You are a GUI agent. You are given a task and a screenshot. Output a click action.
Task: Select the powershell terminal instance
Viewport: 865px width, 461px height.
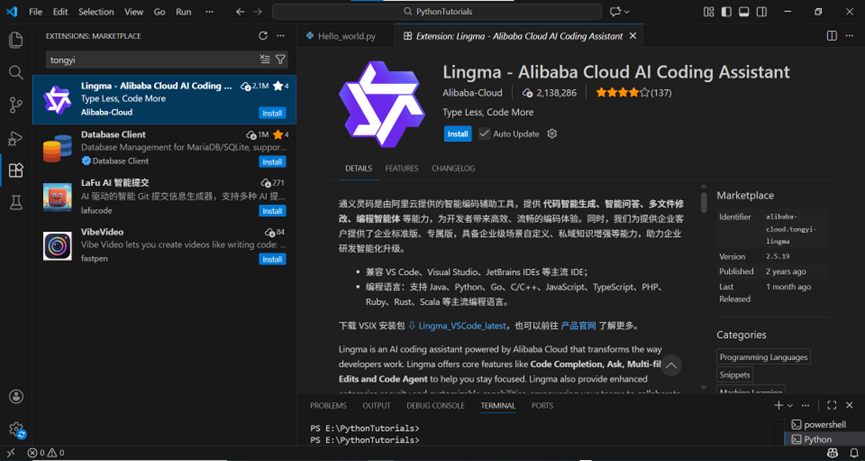coord(824,425)
